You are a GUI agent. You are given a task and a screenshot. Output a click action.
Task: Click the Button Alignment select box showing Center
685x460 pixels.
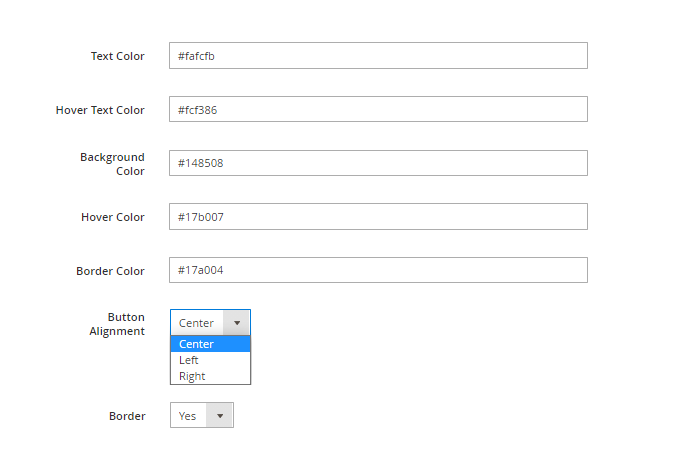[197, 323]
